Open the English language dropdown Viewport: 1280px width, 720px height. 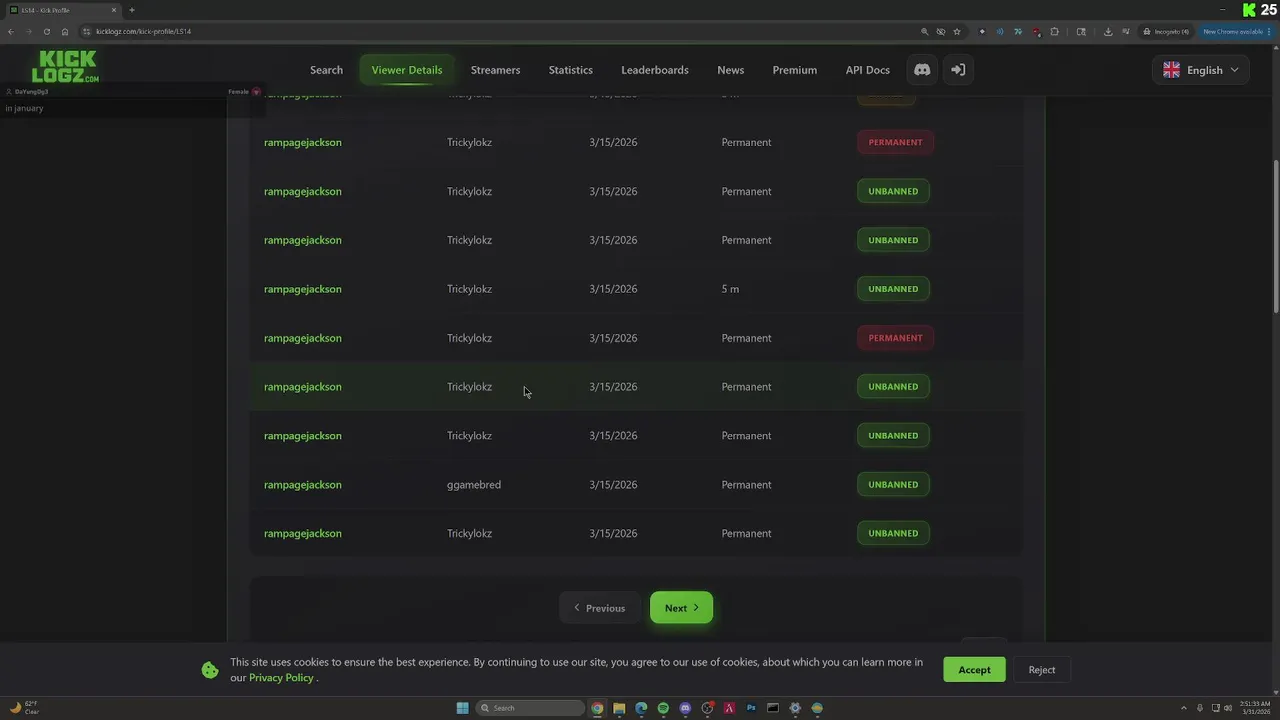(x=1200, y=70)
